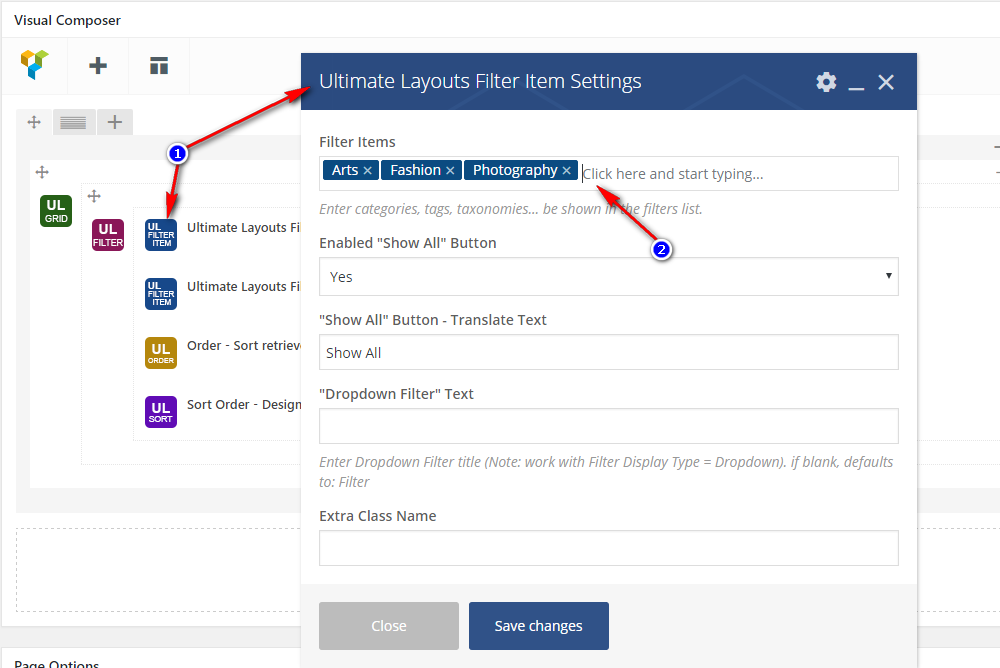Select the first UL Filter Item icon
This screenshot has height=668, width=1000.
pyautogui.click(x=161, y=235)
